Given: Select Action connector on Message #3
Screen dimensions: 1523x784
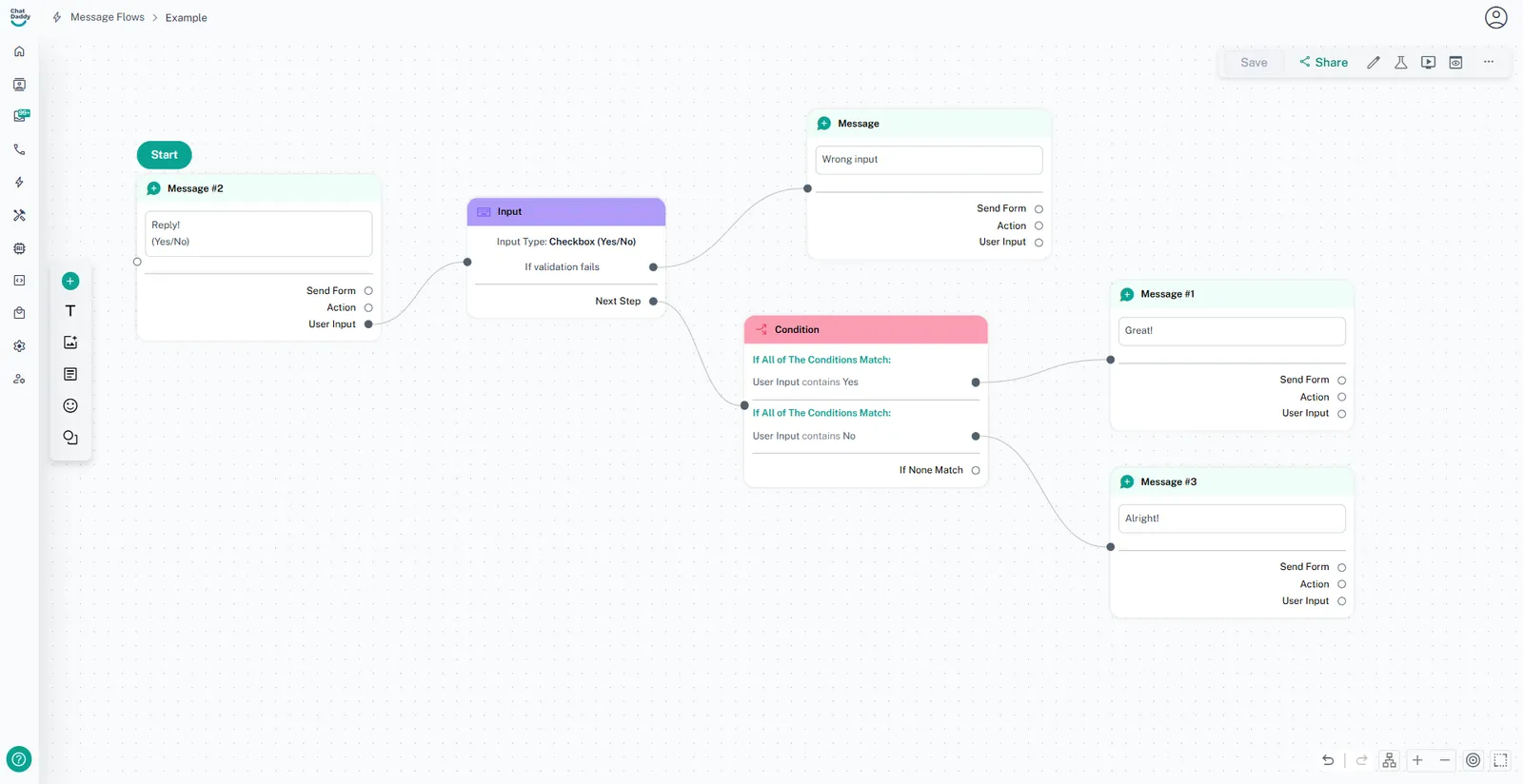Looking at the screenshot, I should click(x=1341, y=584).
